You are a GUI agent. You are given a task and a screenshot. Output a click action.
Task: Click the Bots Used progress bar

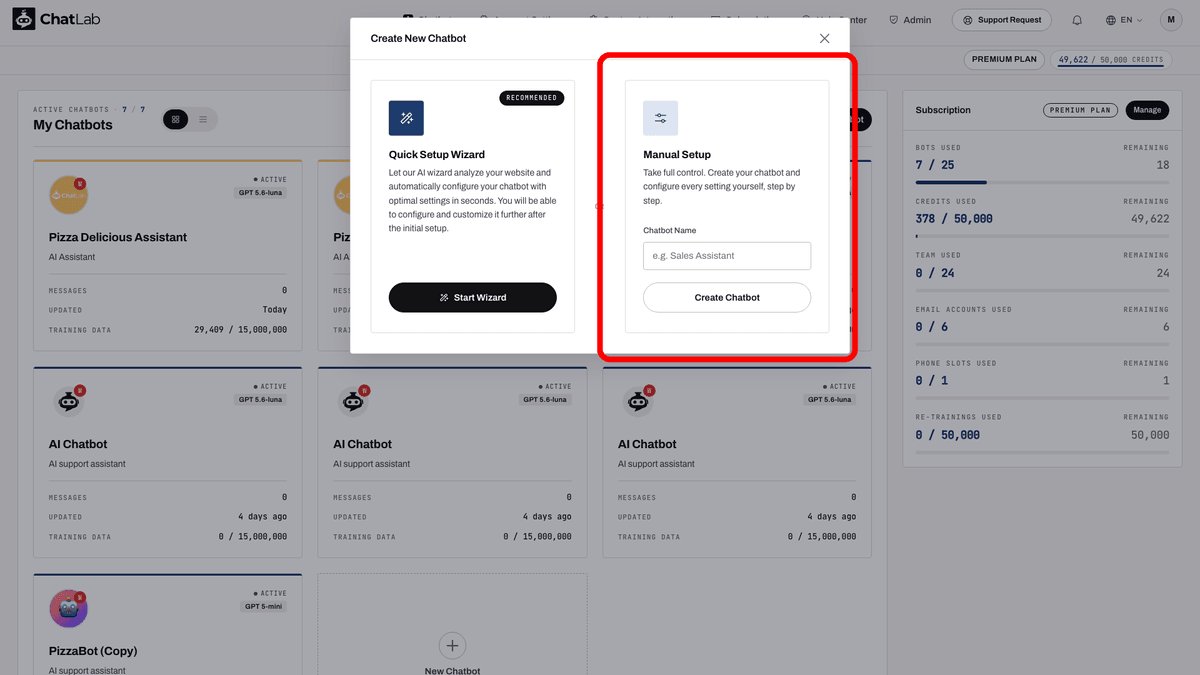point(1042,182)
